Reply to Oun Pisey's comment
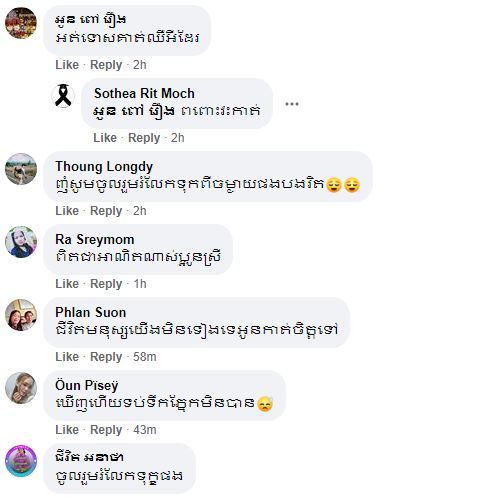 pos(106,430)
